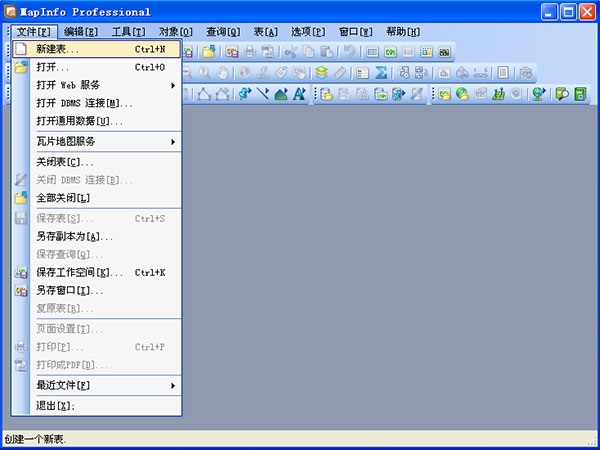
Task: Click the Save Window As toolbar icon
Action: (x=232, y=52)
